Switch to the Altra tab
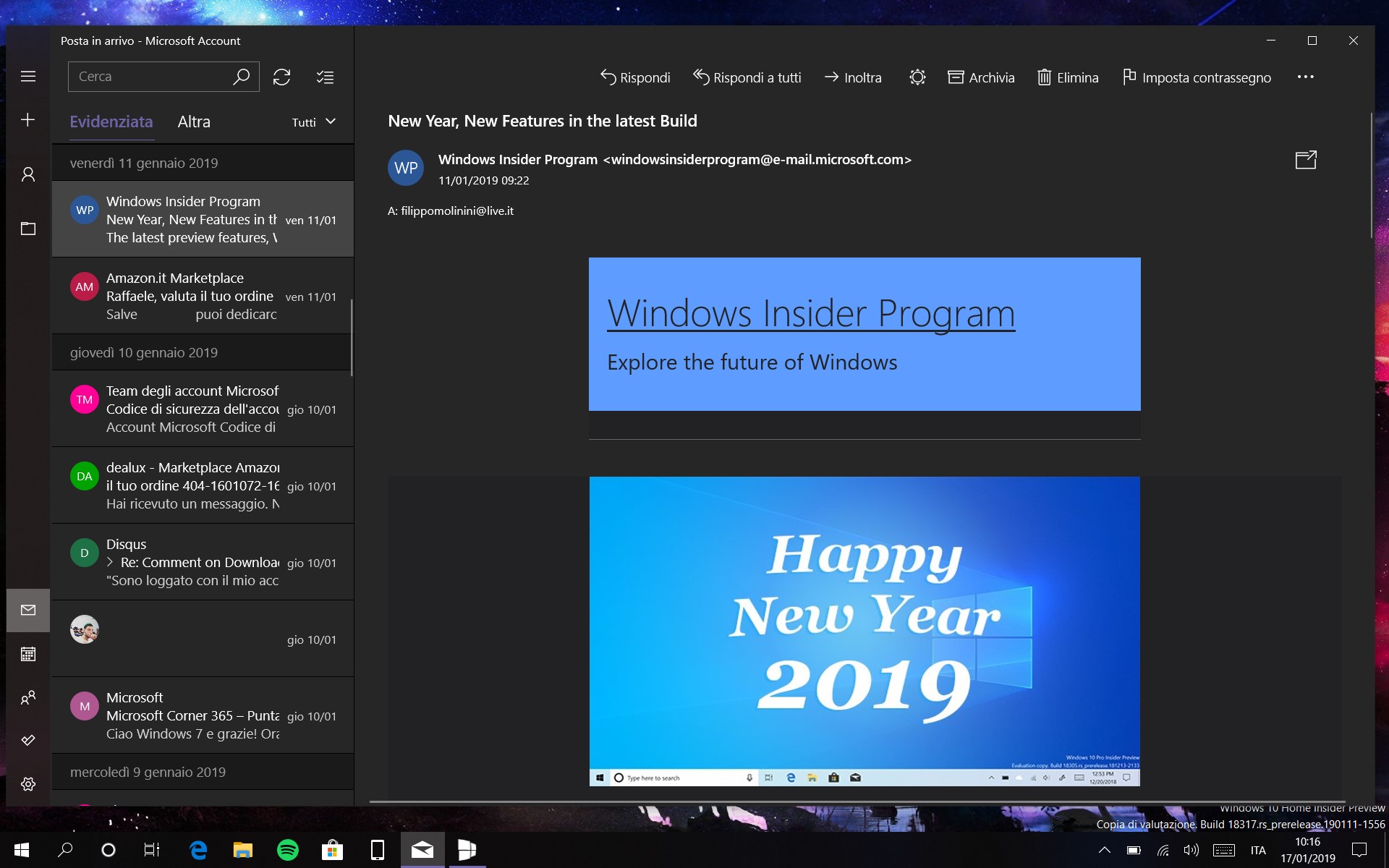This screenshot has height=868, width=1389. pyautogui.click(x=194, y=122)
